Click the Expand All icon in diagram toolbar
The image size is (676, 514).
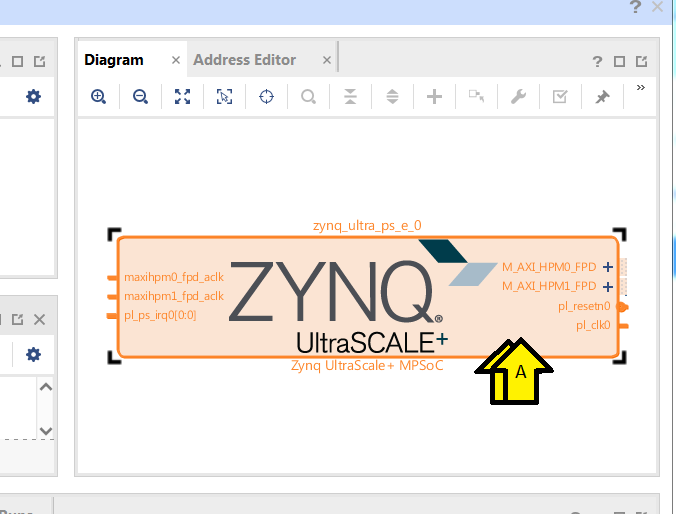point(392,96)
